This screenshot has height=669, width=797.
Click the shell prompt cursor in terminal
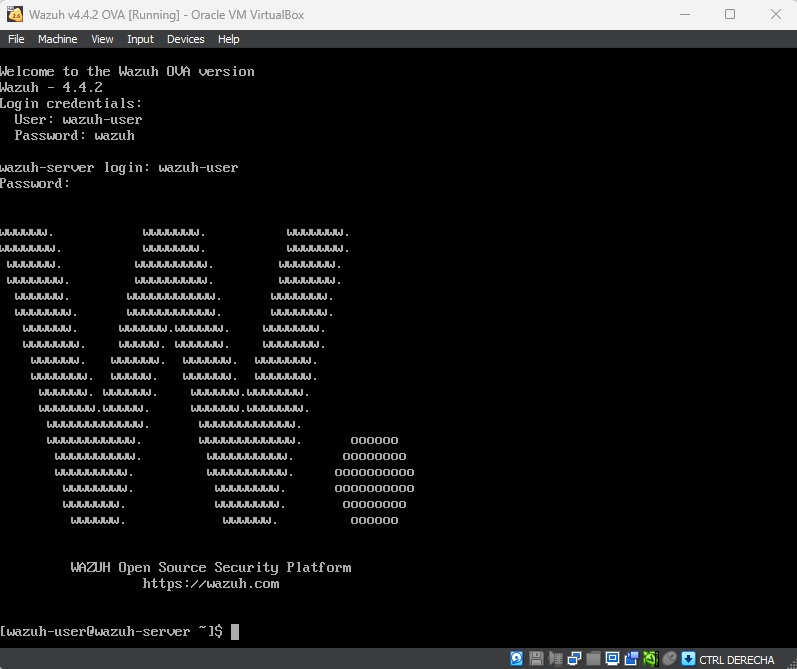pyautogui.click(x=235, y=632)
